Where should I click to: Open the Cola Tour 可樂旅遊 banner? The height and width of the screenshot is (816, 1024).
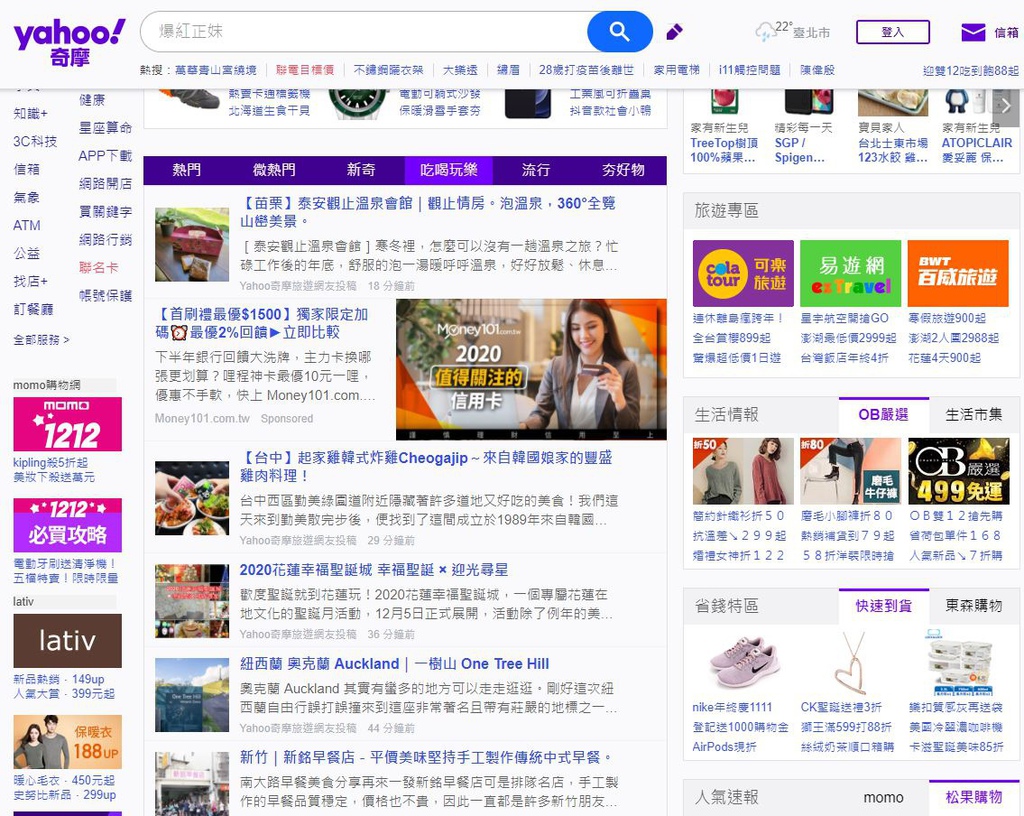(743, 273)
